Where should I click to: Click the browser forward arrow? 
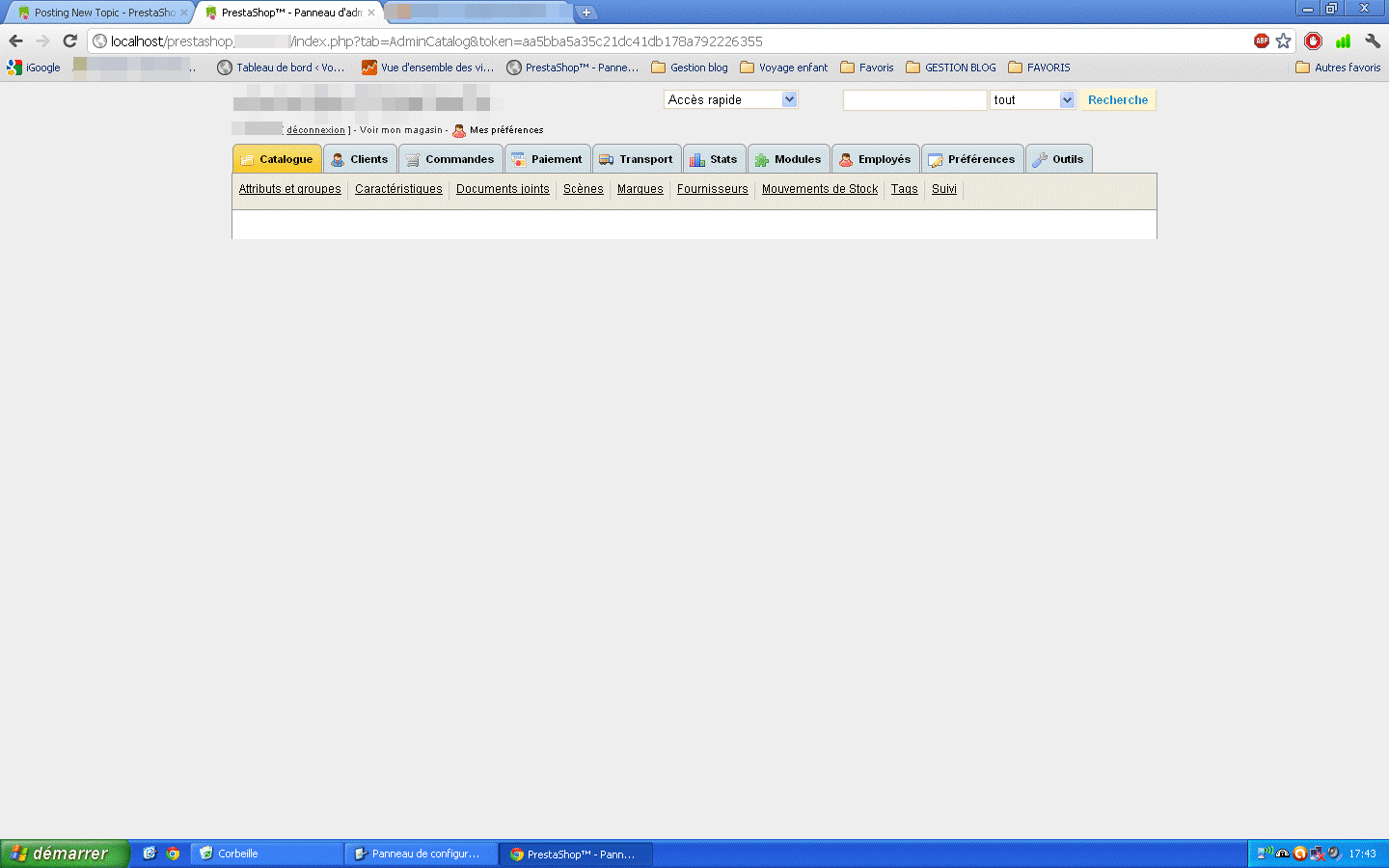pos(42,41)
